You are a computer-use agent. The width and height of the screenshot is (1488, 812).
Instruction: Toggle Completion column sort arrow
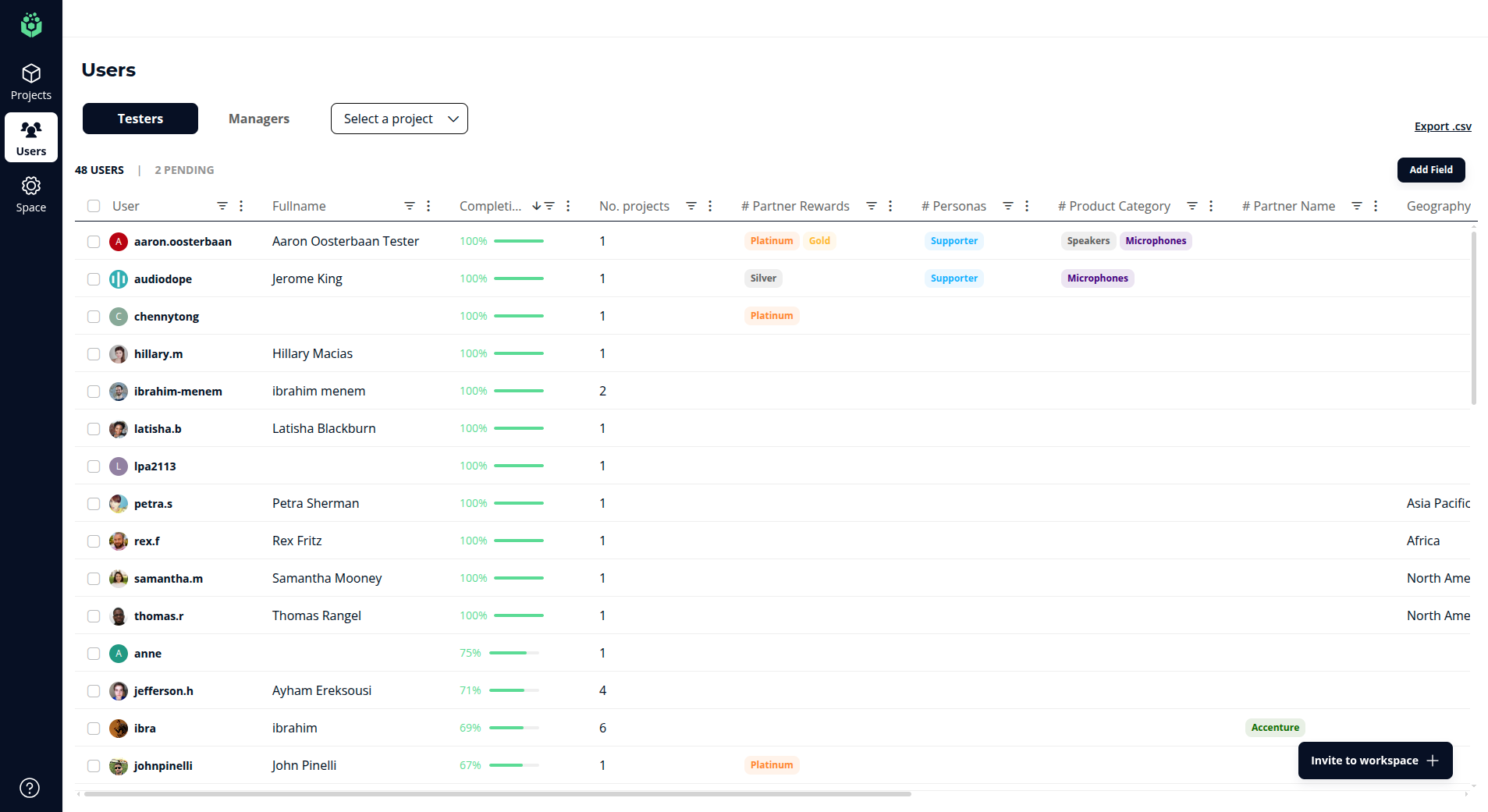(x=537, y=206)
